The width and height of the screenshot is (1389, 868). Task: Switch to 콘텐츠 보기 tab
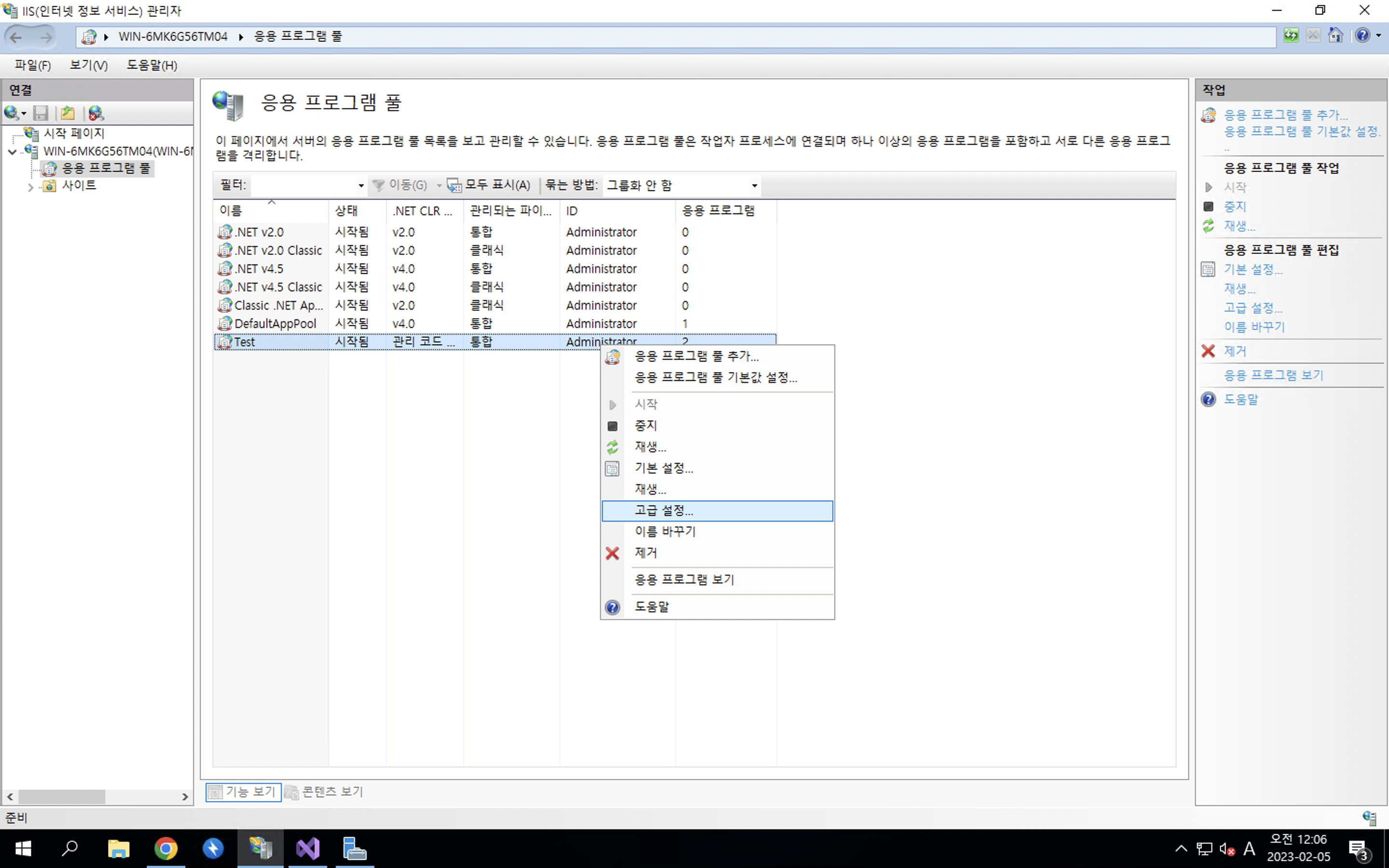pos(325,792)
